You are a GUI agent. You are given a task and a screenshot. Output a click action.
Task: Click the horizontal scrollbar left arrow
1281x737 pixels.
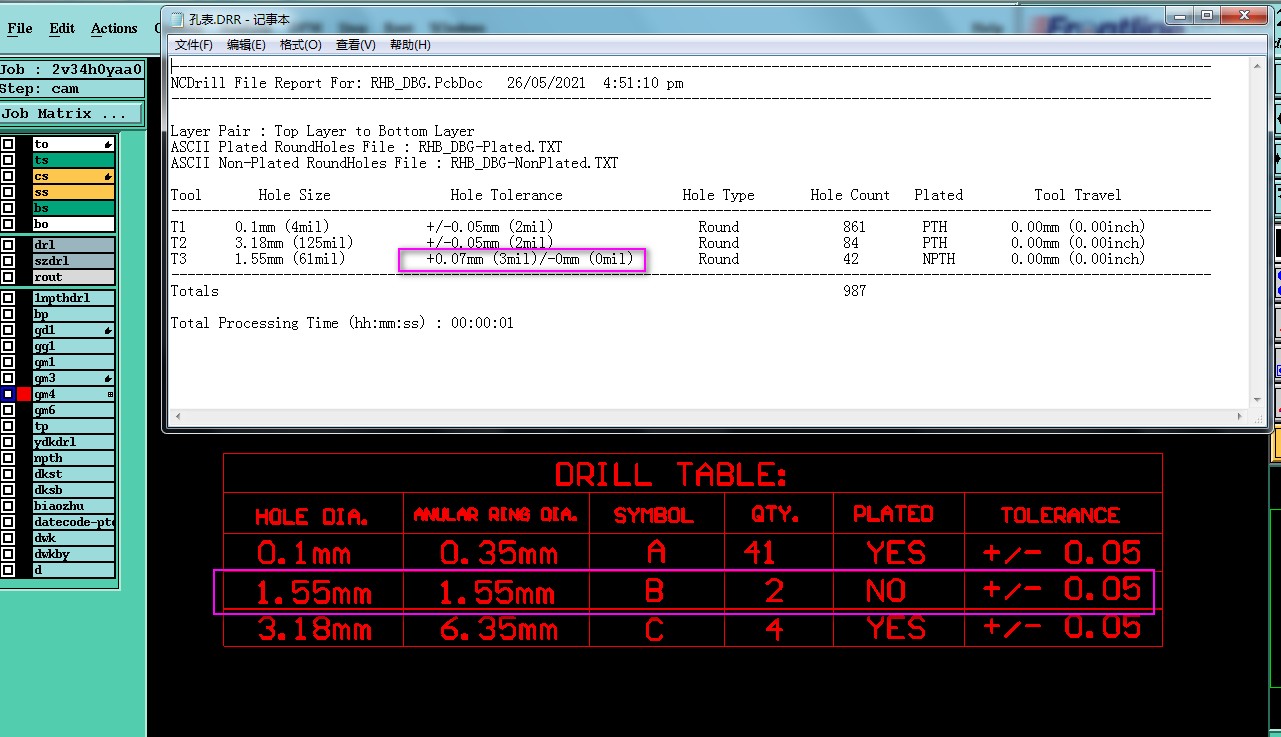point(178,416)
